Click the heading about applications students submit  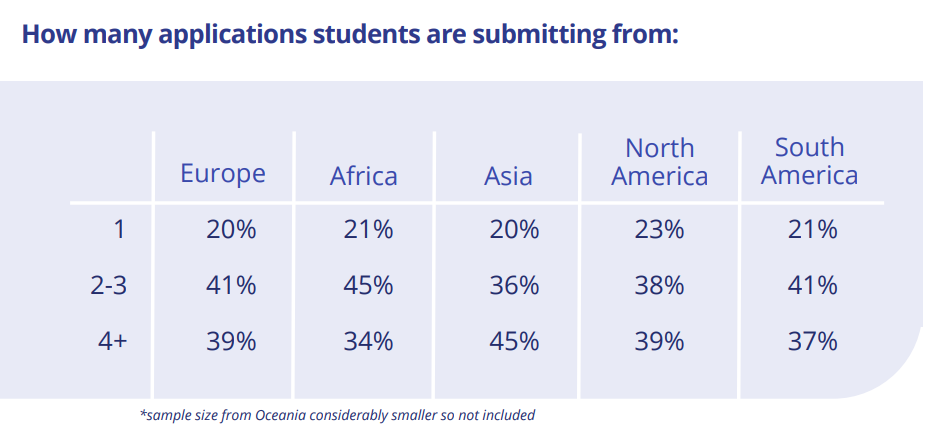coord(350,35)
